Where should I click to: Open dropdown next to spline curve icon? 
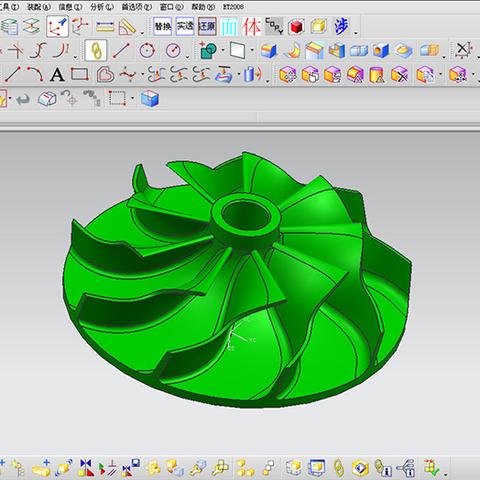click(142, 74)
